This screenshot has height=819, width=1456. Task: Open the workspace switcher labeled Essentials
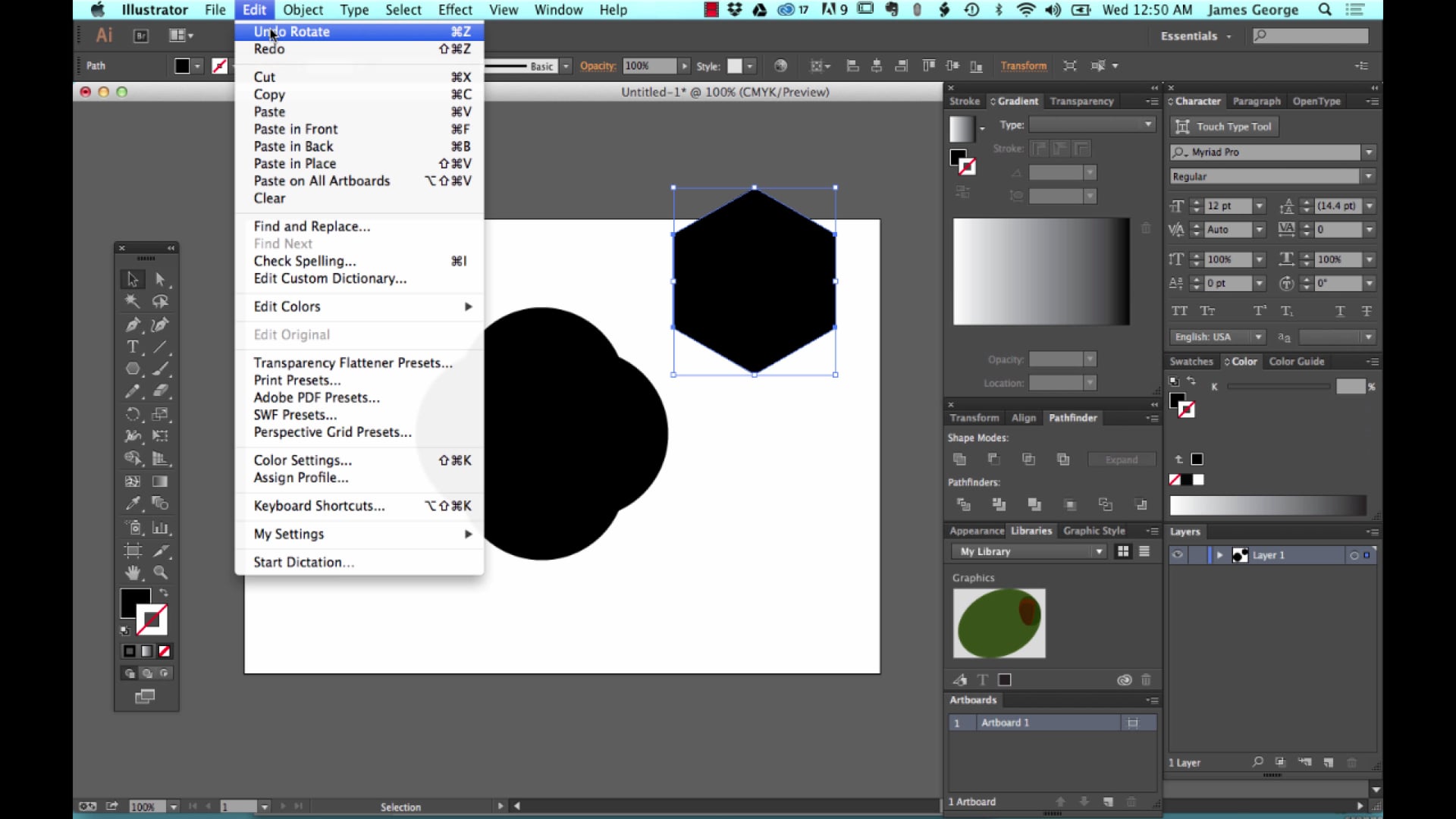click(1194, 36)
